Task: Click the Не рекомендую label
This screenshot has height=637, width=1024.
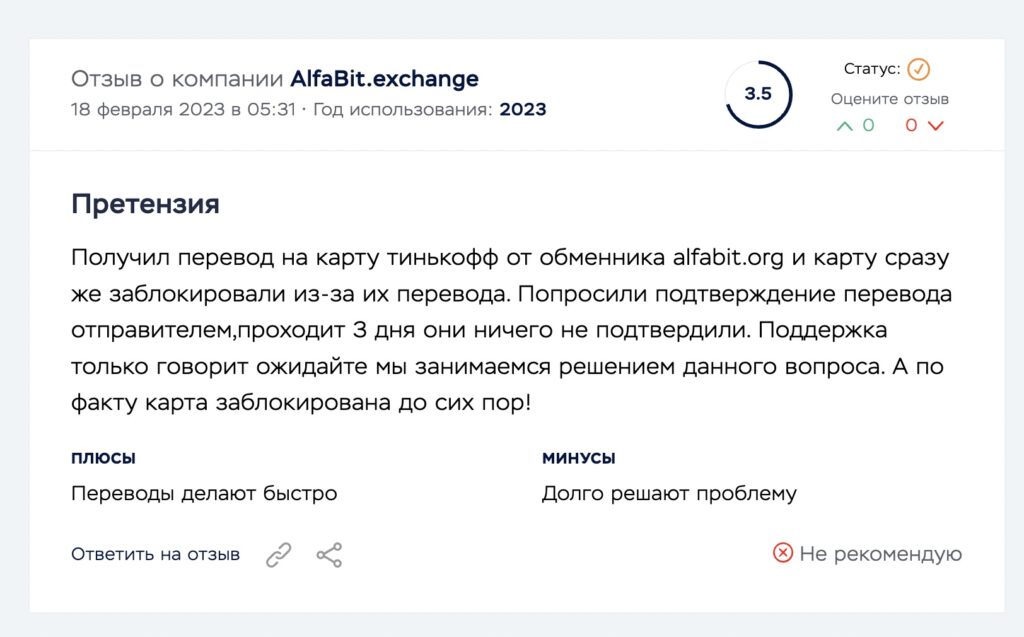Action: click(x=880, y=554)
